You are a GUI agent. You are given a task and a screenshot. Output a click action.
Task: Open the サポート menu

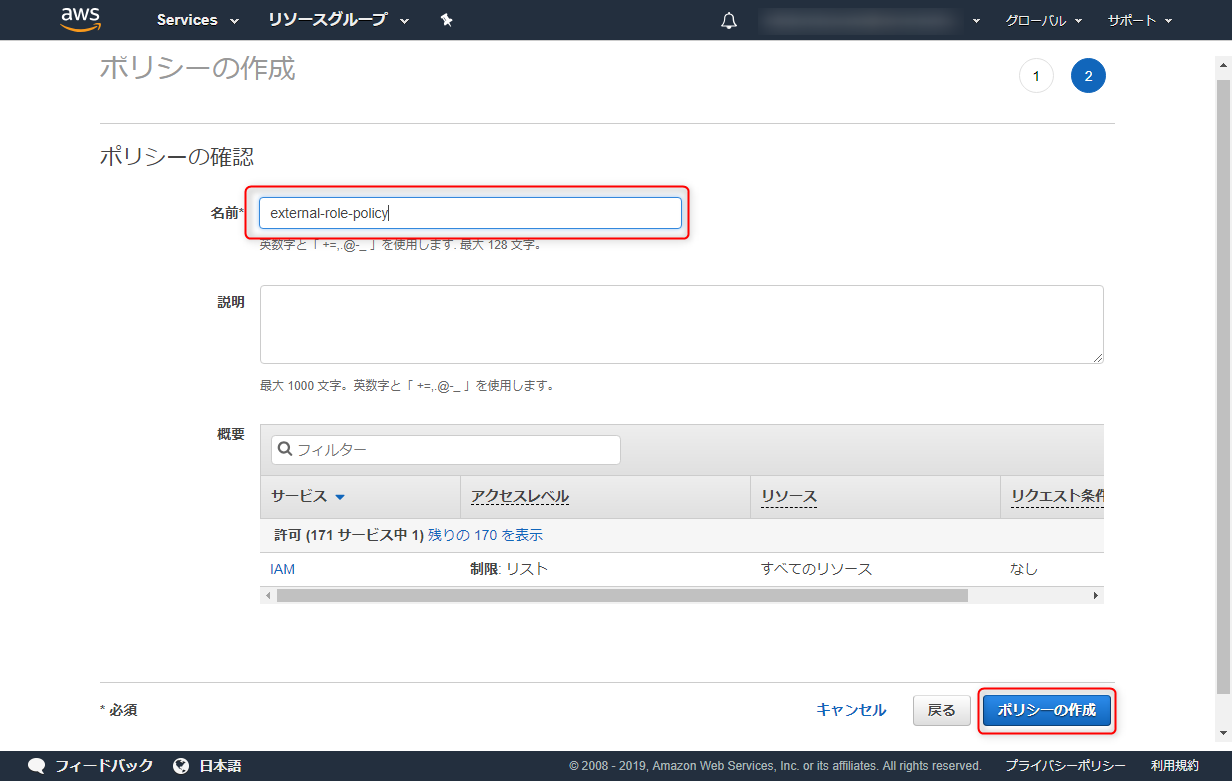point(1139,20)
